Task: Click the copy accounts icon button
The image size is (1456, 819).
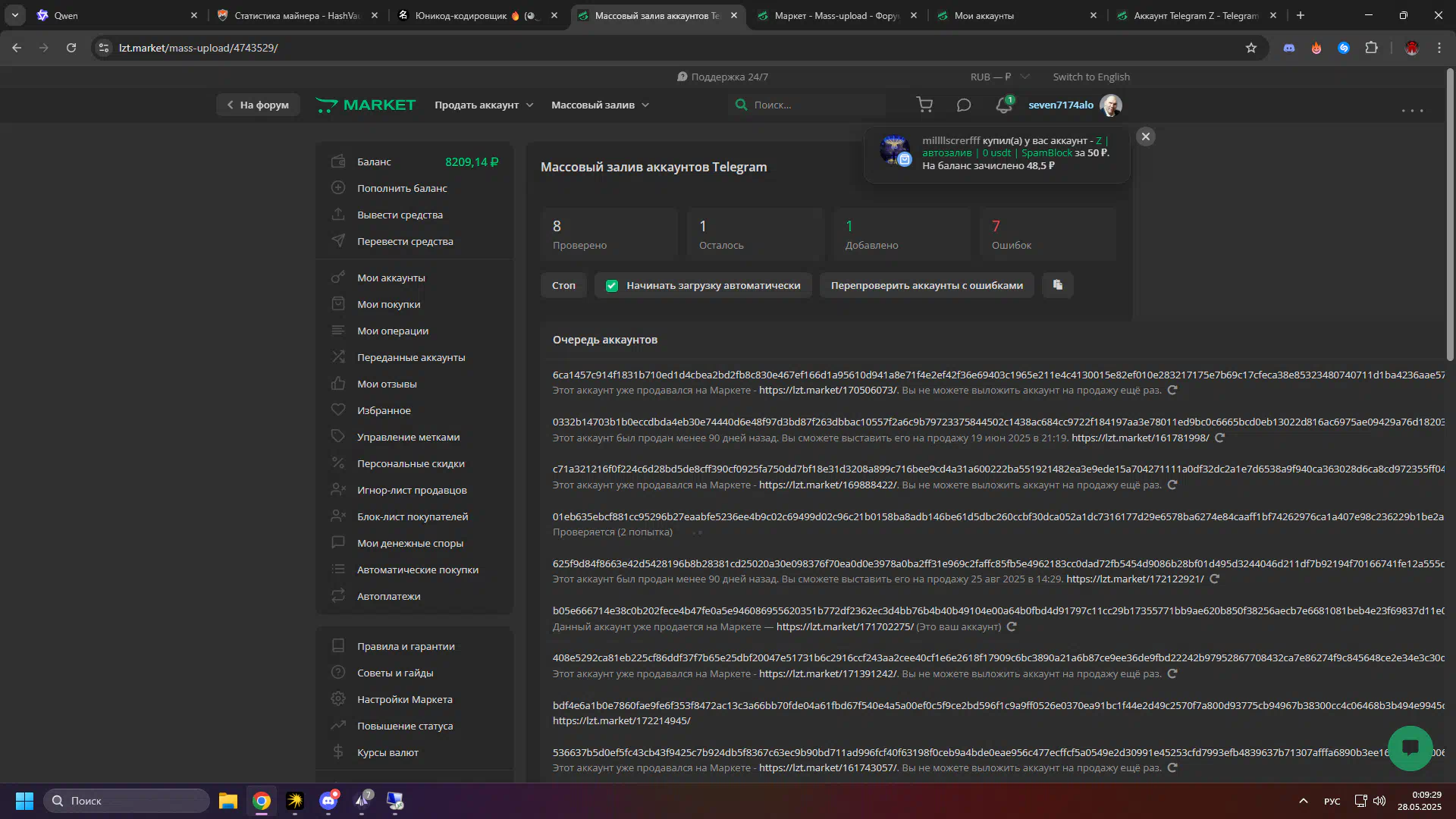Action: [x=1058, y=285]
